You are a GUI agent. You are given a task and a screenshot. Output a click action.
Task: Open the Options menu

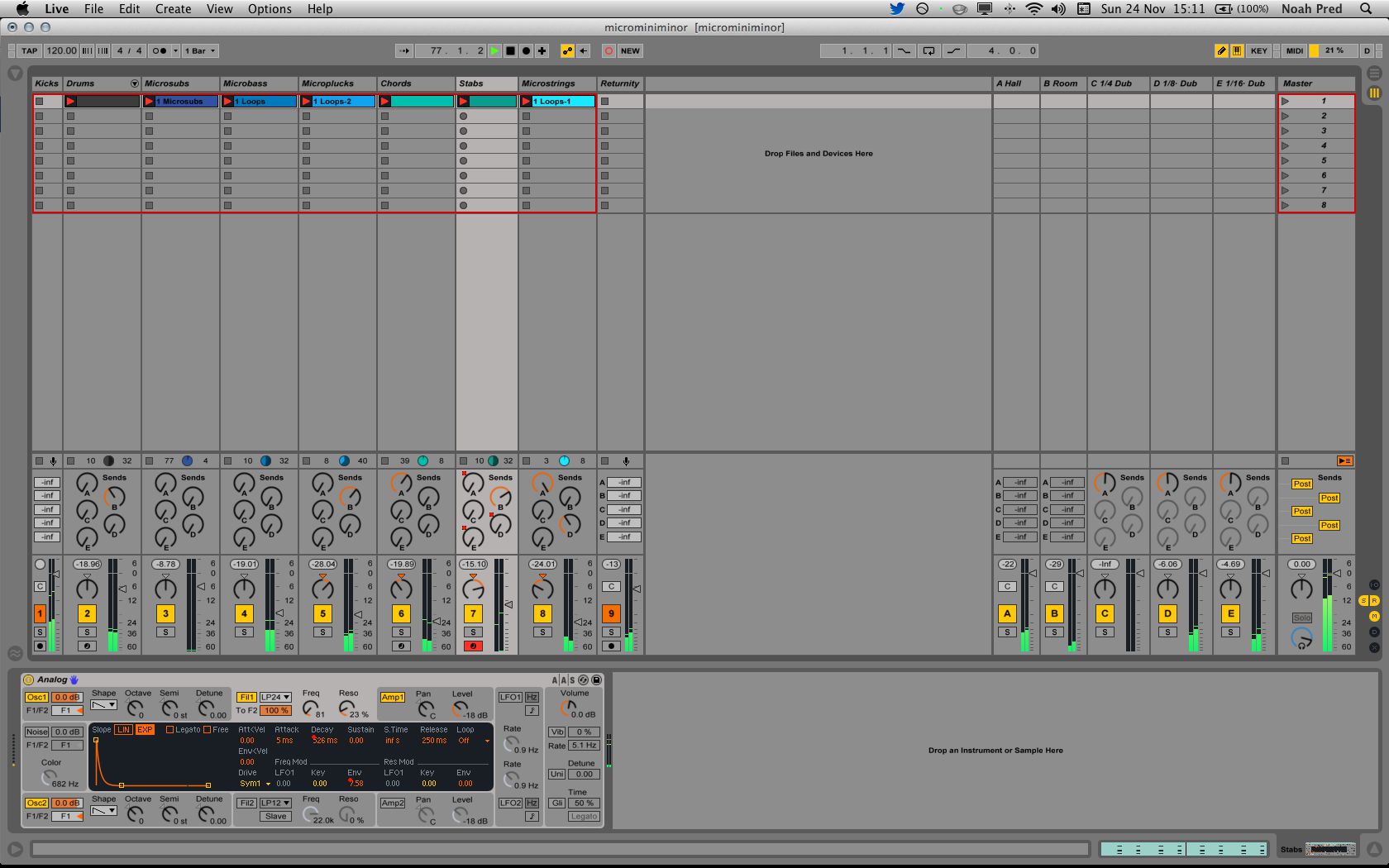tap(270, 9)
